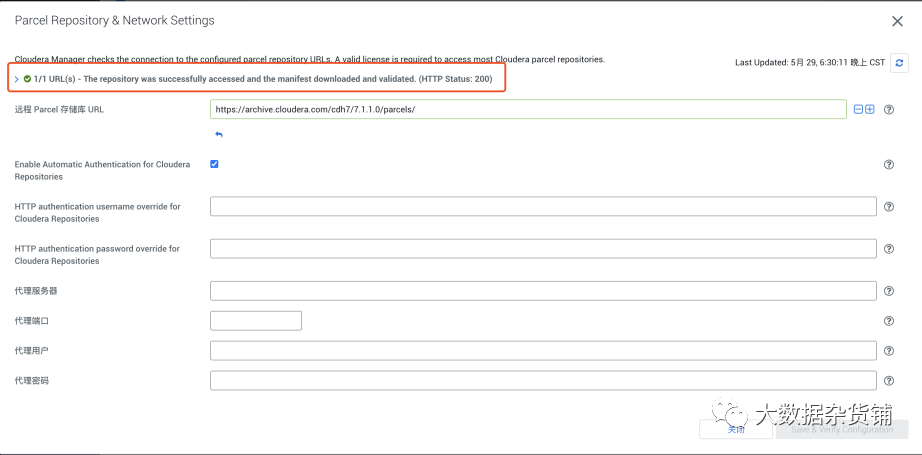Reset repository URL to default value
This screenshot has width=922, height=455.
[219, 135]
